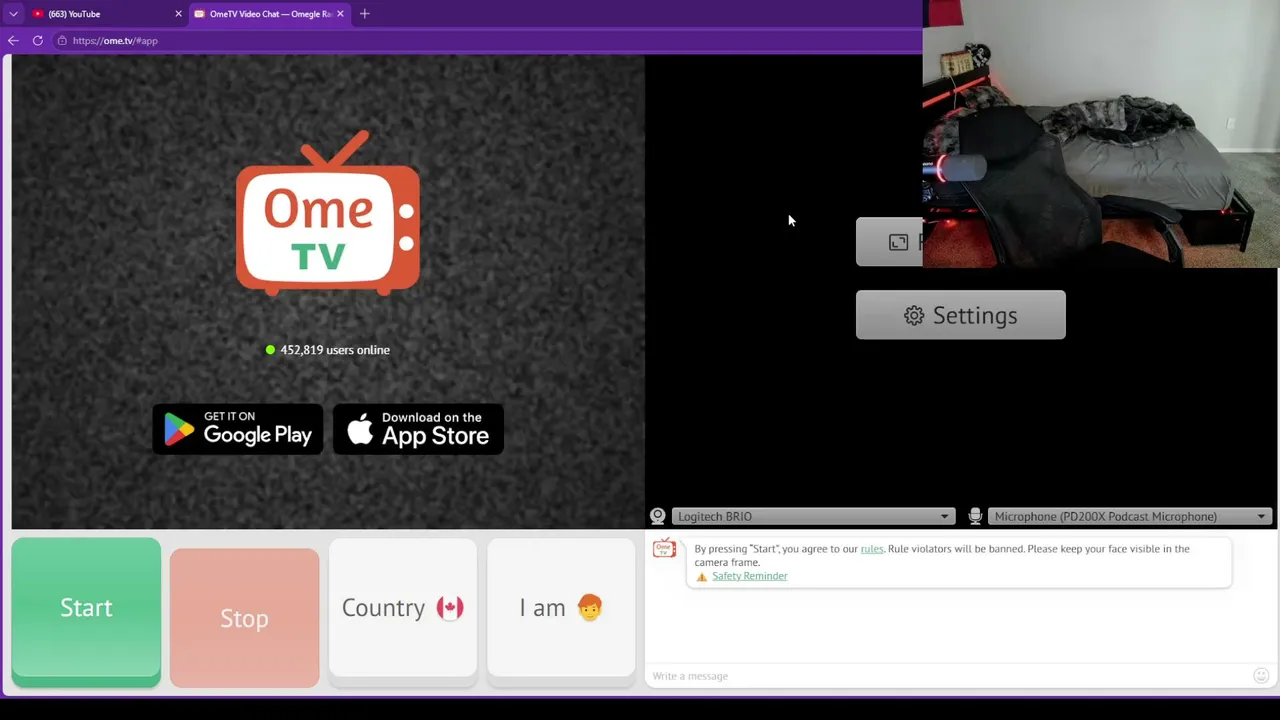Viewport: 1280px width, 720px height.
Task: Click the gender face emoji icon
Action: click(590, 607)
